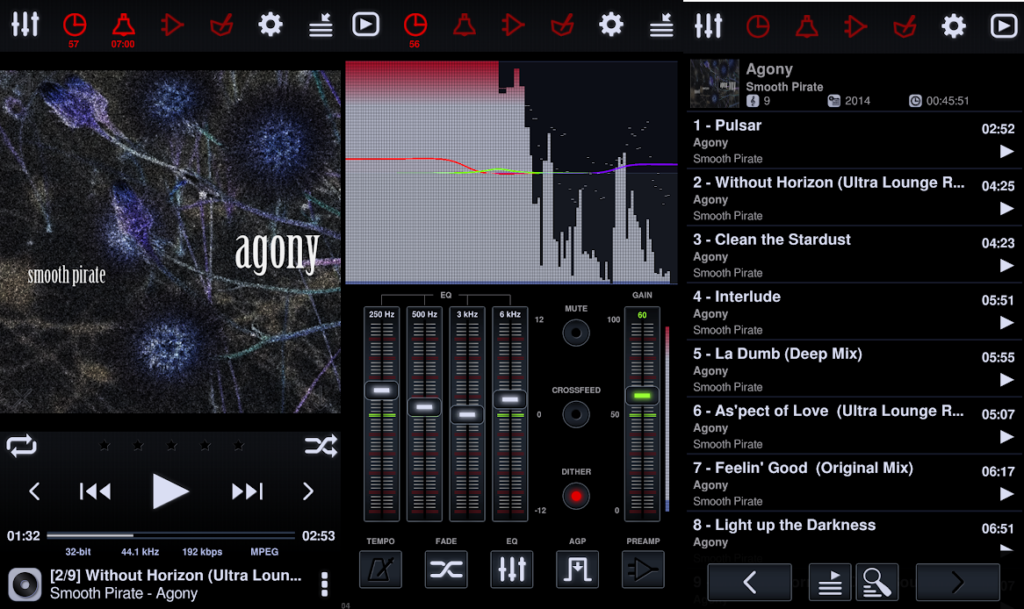The height and width of the screenshot is (609, 1024).
Task: Open the alarm clock set to 07:00
Action: click(x=122, y=26)
